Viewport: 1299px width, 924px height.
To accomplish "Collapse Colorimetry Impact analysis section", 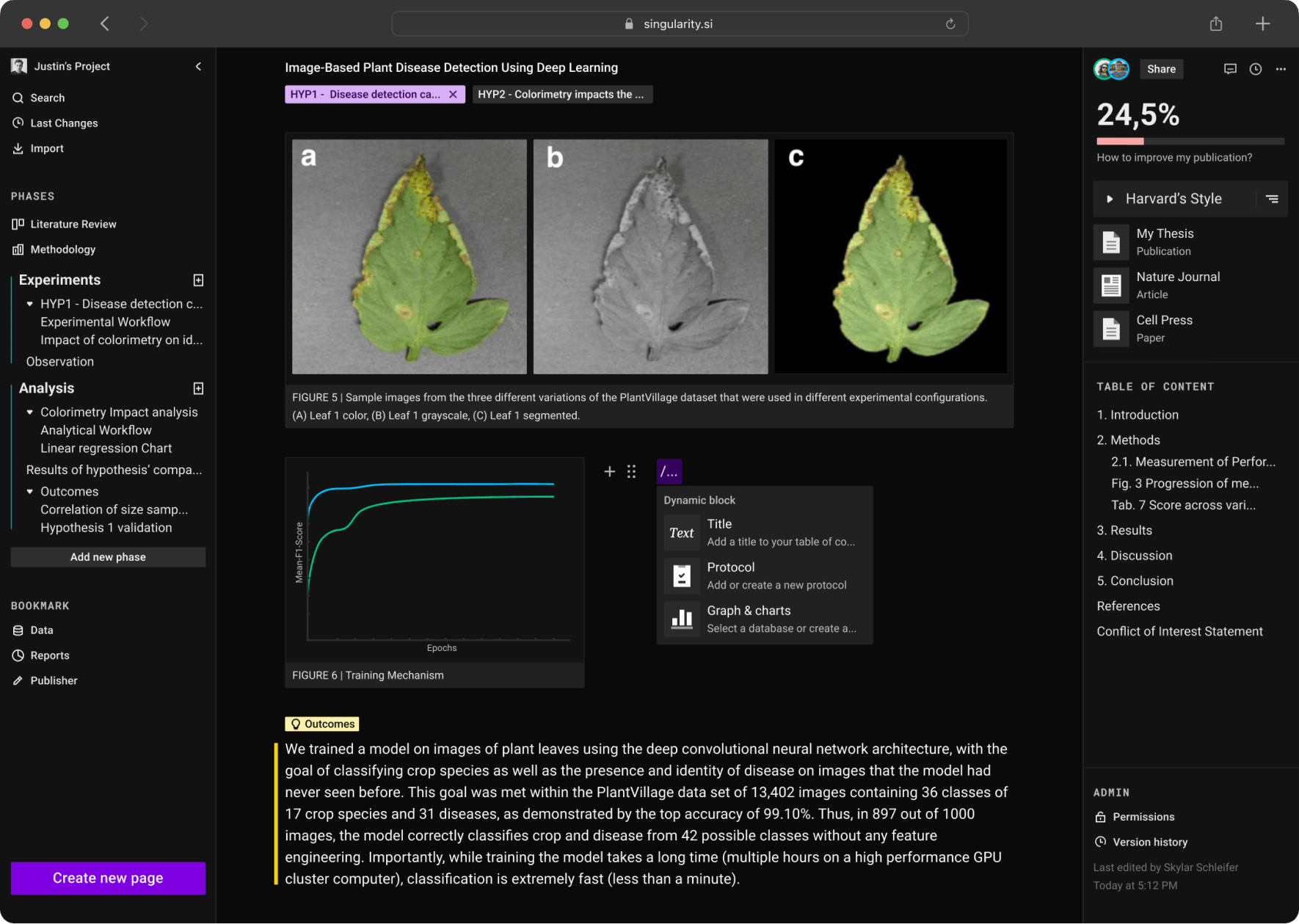I will coord(30,412).
